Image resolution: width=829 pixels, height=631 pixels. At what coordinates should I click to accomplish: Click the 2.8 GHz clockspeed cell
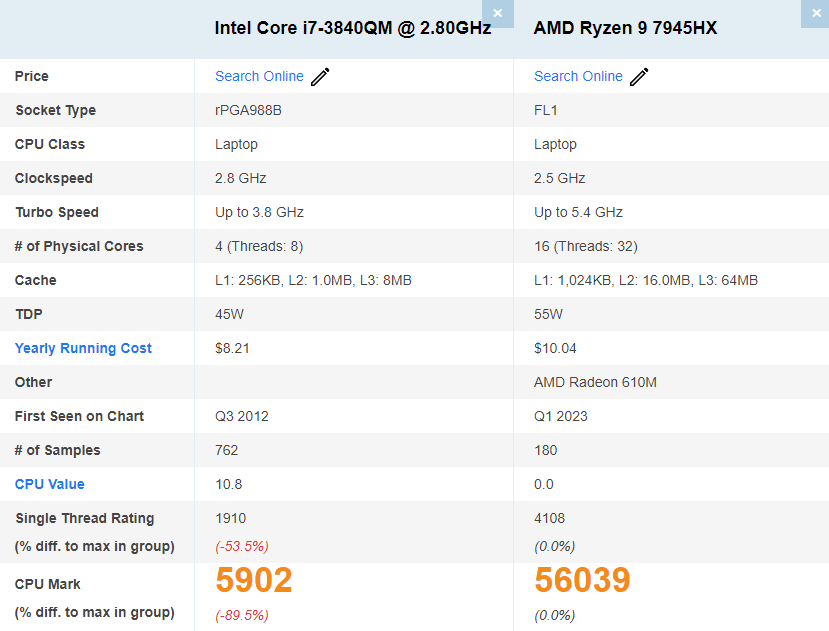click(x=241, y=178)
